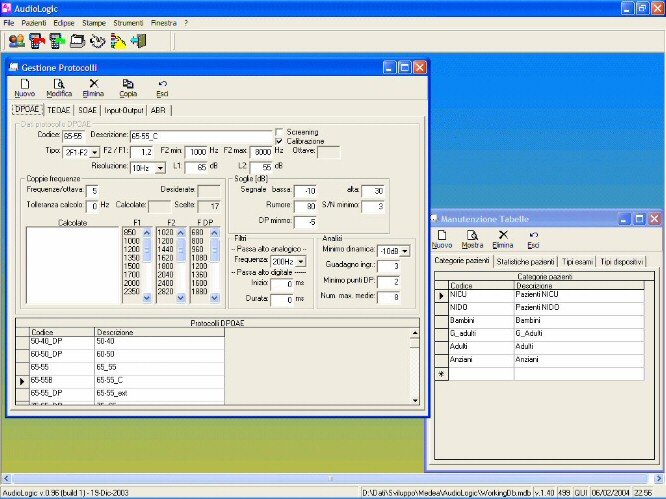Viewport: 666px width, 499px height.
Task: Open the Strumenti menu
Action: click(128, 23)
